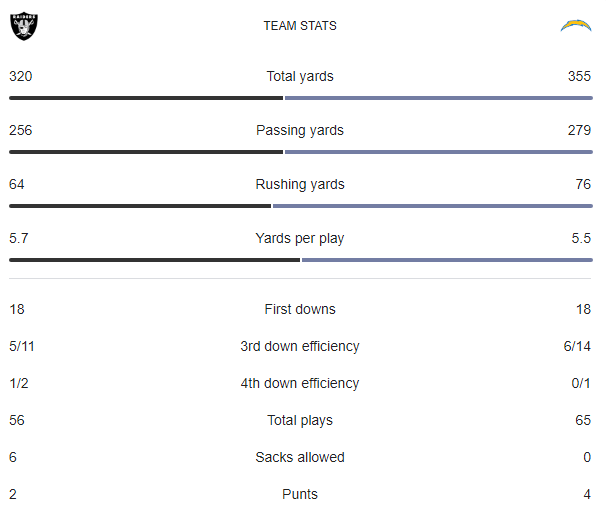Click the Yards per play comparison bar

pos(300,260)
